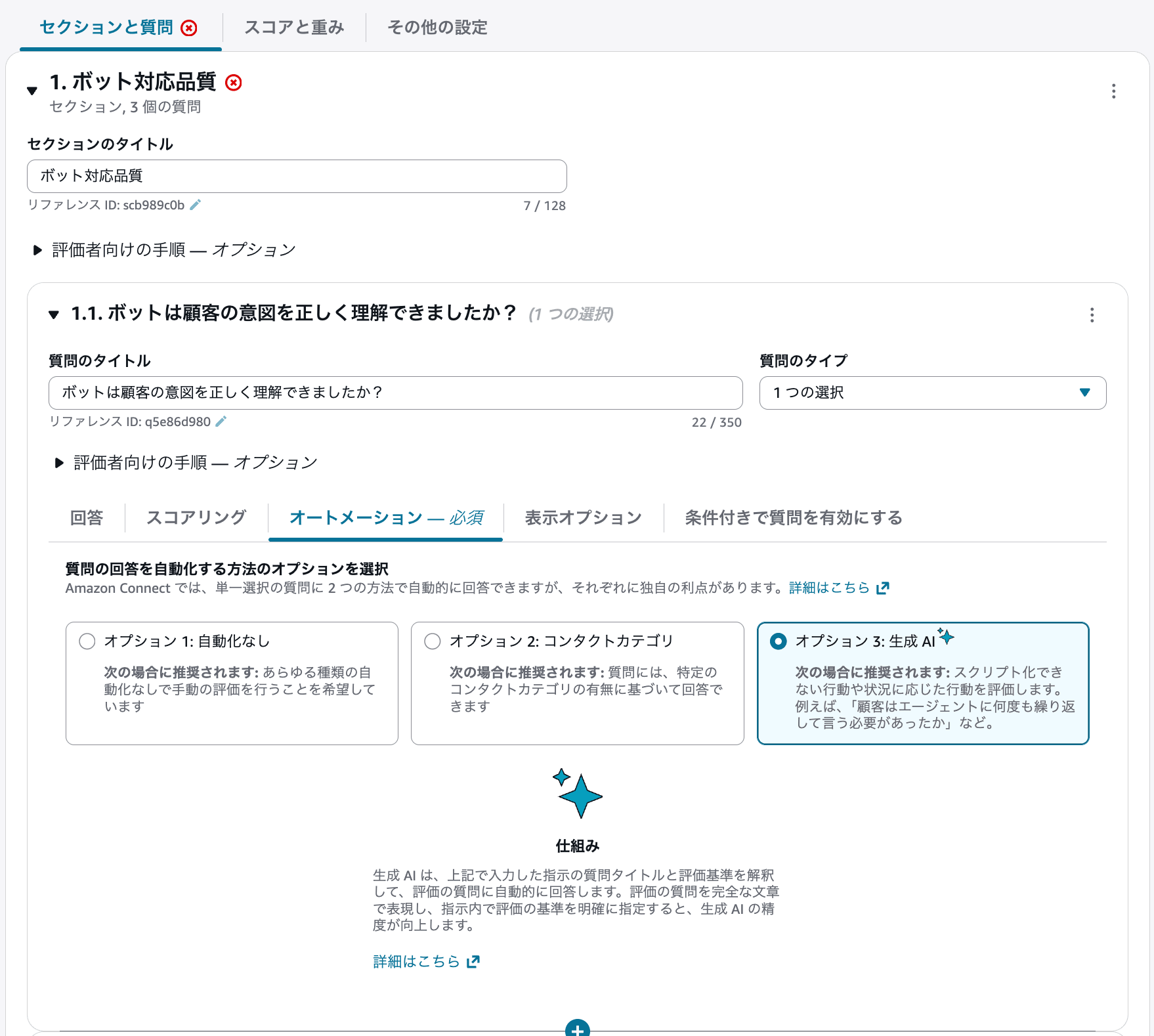Collapse question 1.1 with the triangle
The height and width of the screenshot is (1036, 1154).
pyautogui.click(x=54, y=315)
